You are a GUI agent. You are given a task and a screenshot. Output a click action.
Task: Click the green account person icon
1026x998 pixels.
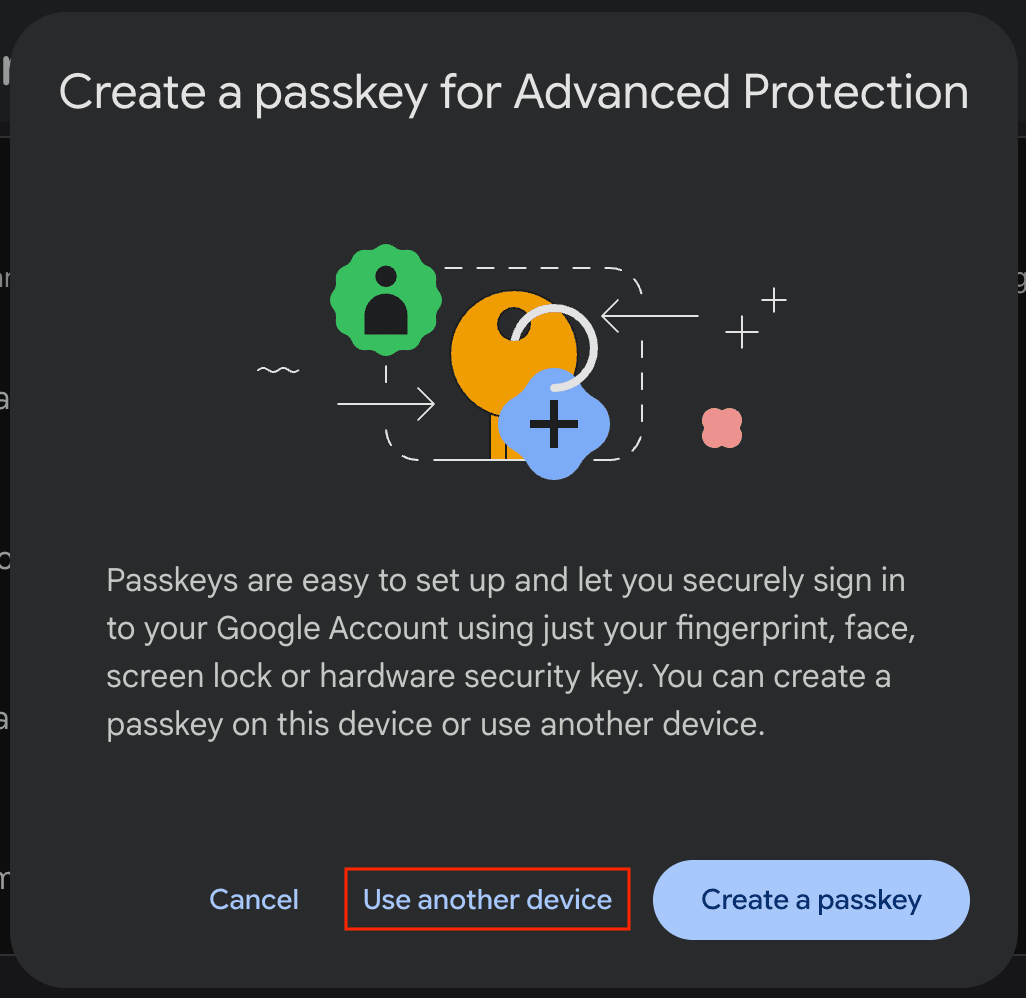(385, 300)
